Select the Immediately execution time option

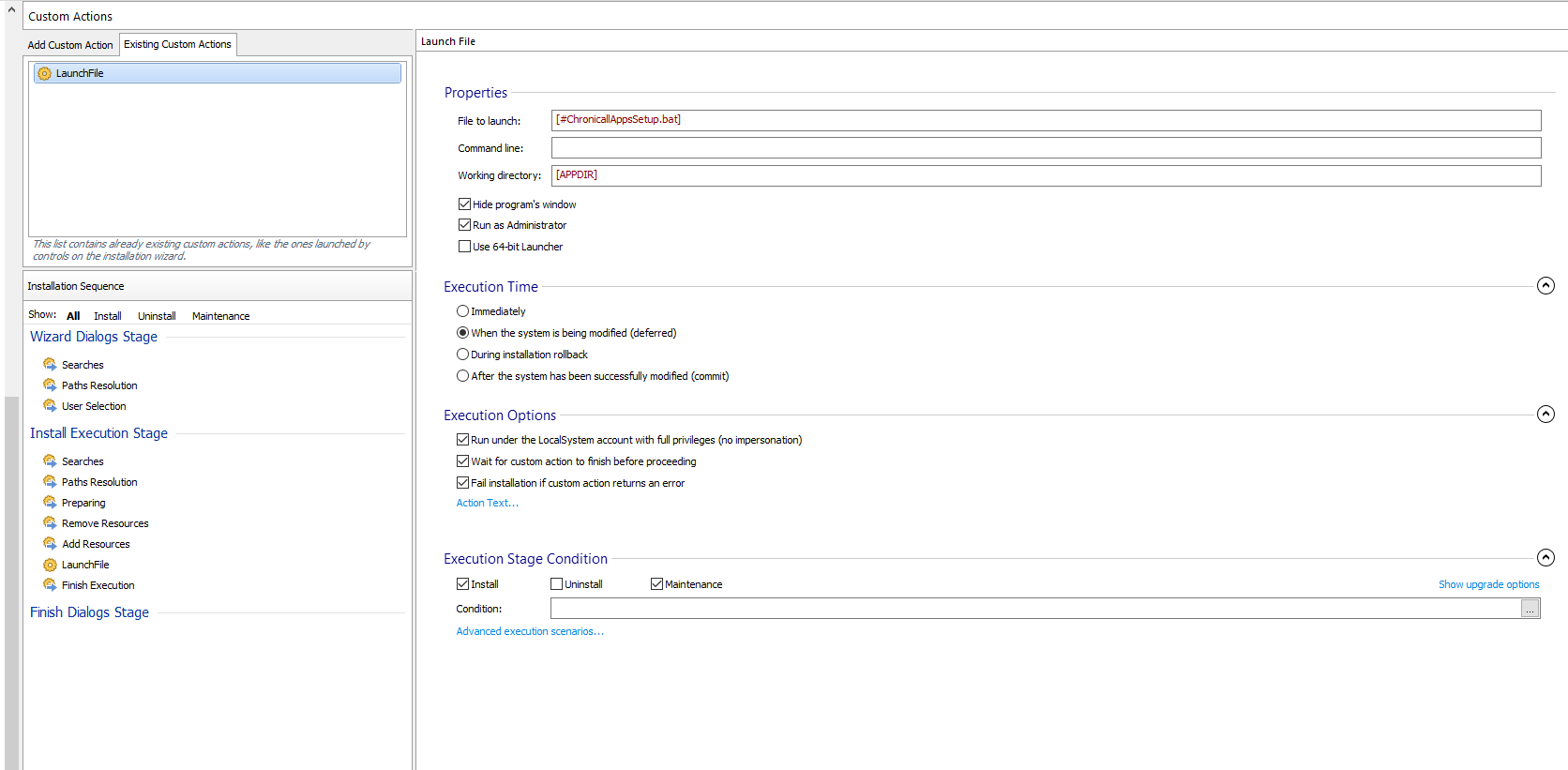click(462, 310)
